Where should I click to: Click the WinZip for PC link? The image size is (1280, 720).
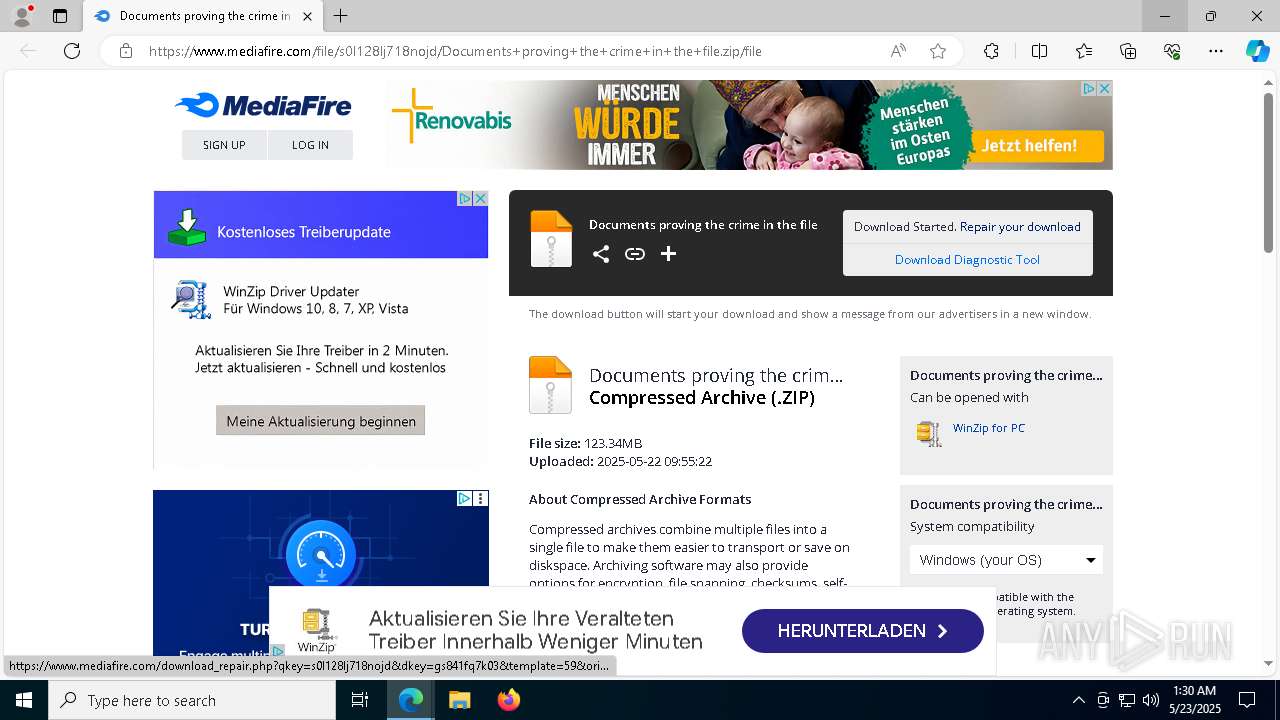pyautogui.click(x=989, y=428)
